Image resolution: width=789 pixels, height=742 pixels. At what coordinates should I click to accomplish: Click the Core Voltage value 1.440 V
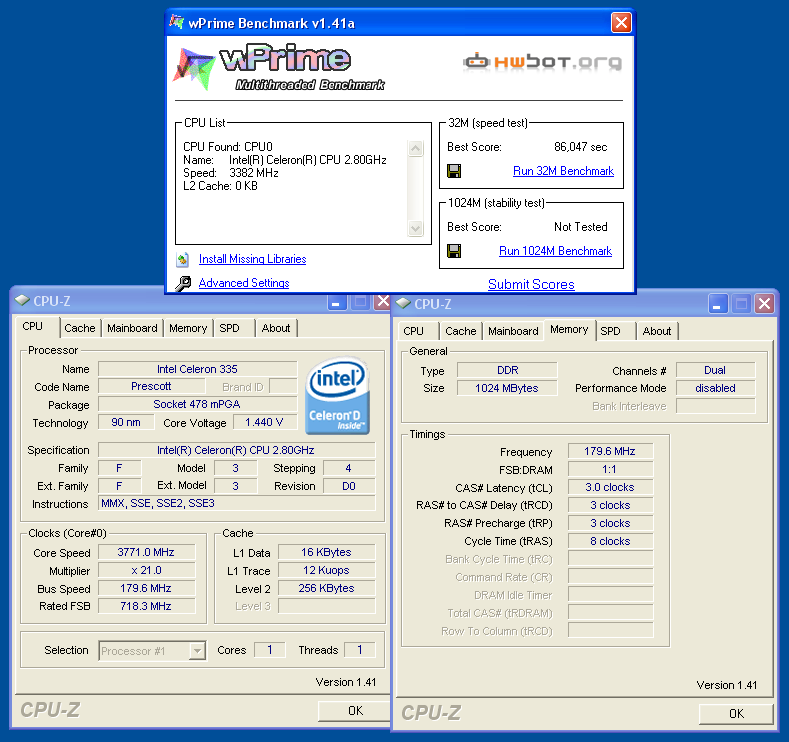click(265, 423)
